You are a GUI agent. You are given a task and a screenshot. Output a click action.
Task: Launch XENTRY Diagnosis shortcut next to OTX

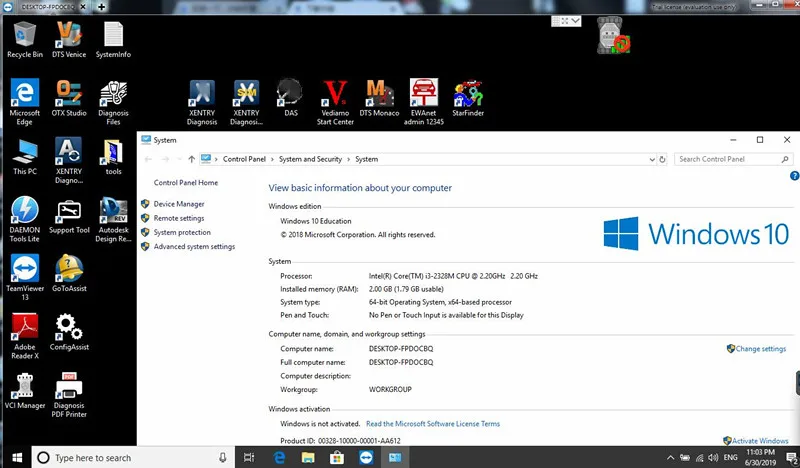[202, 102]
